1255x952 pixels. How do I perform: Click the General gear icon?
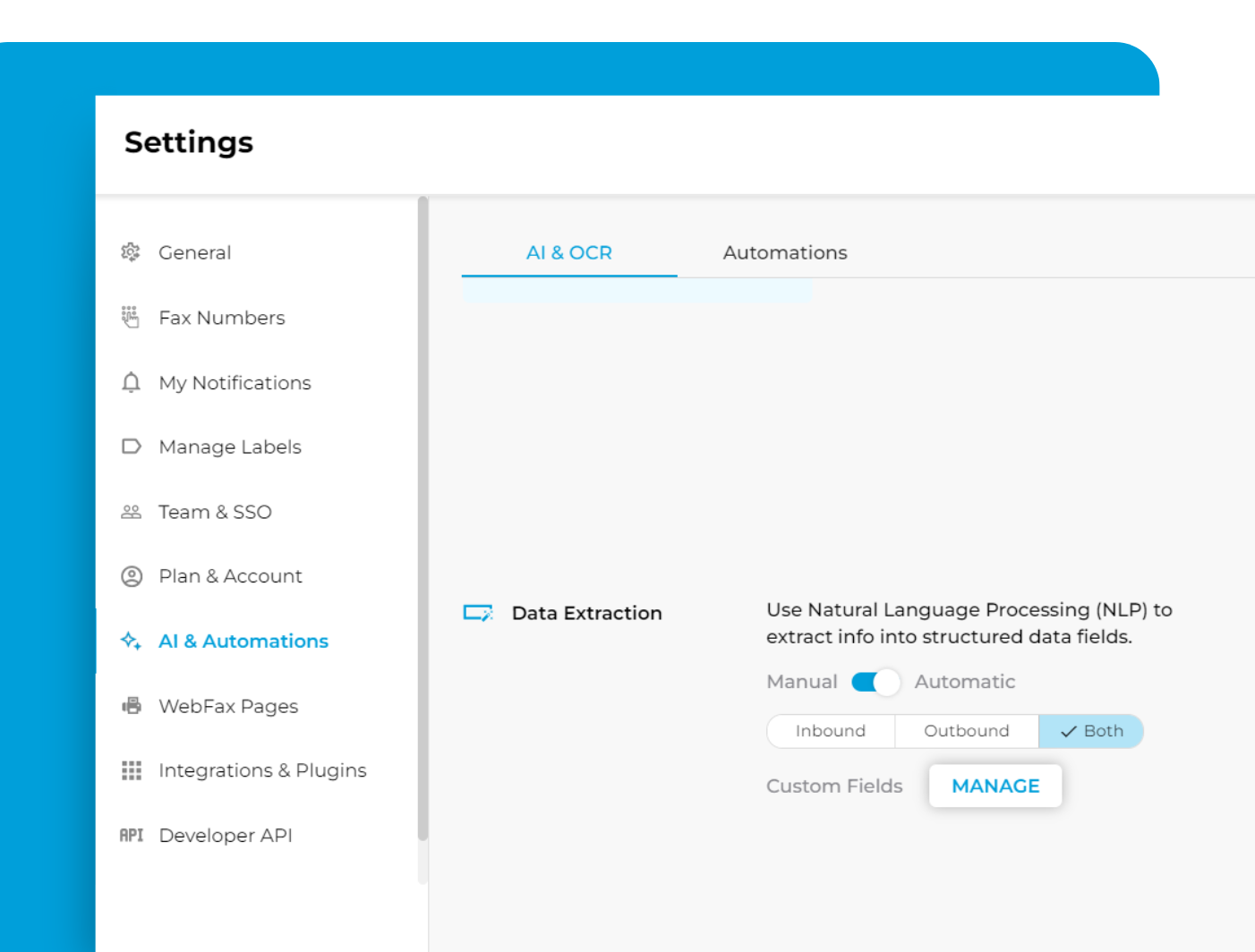point(131,252)
